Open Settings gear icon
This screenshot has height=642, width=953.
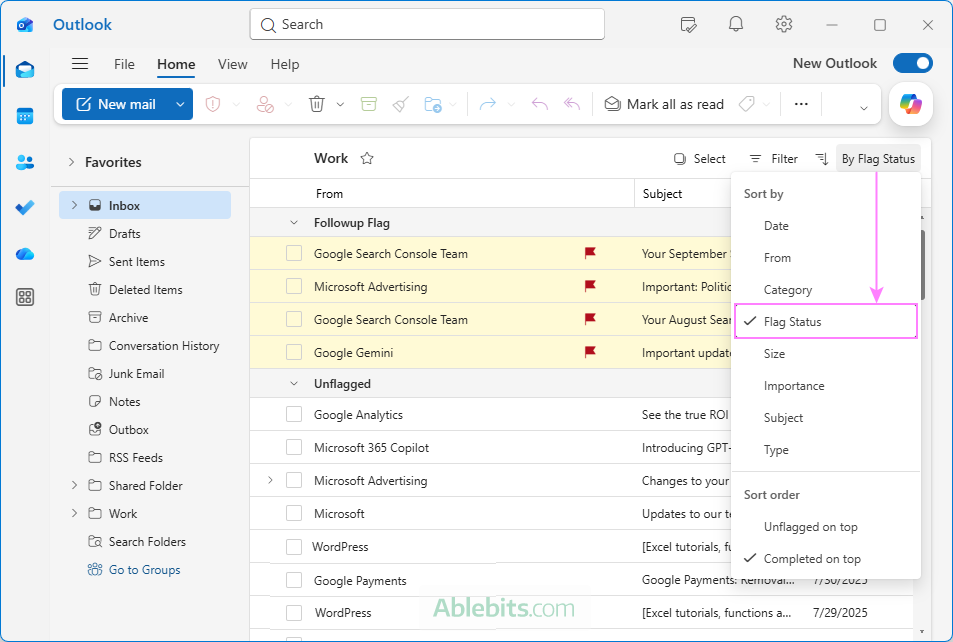click(x=784, y=24)
